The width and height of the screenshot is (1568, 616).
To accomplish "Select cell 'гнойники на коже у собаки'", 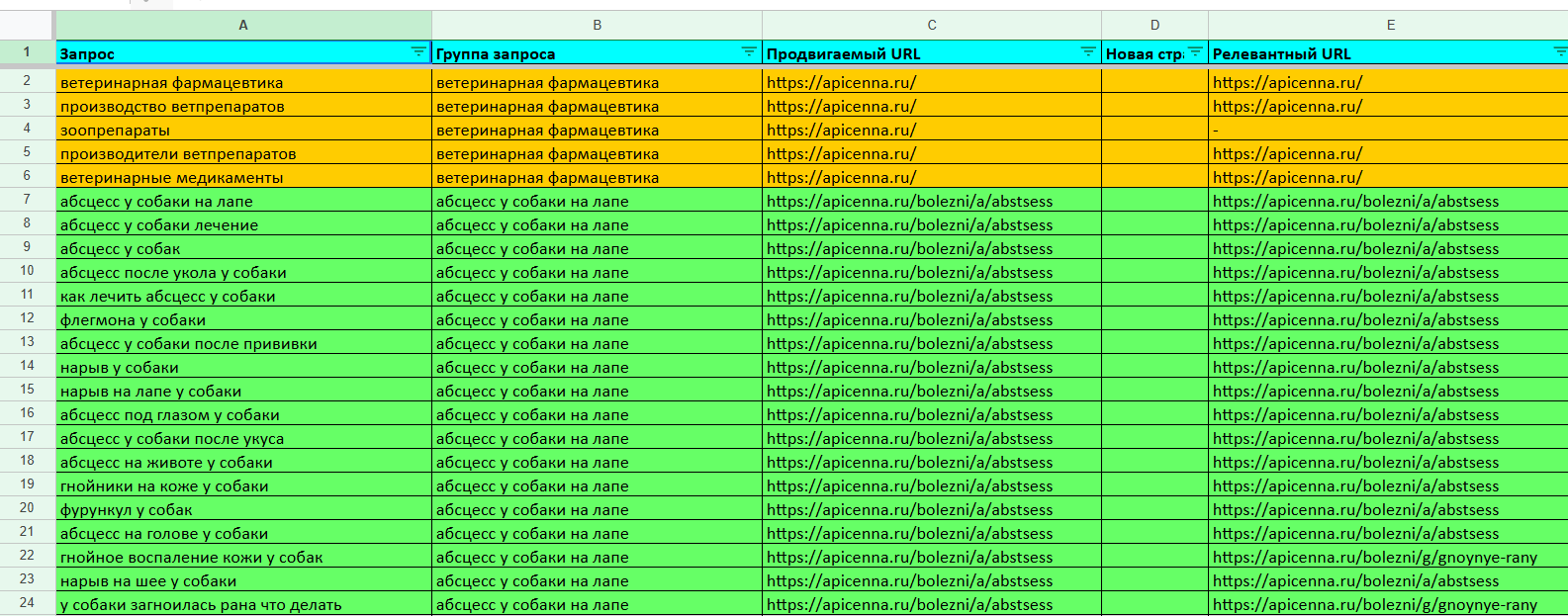I will click(244, 485).
